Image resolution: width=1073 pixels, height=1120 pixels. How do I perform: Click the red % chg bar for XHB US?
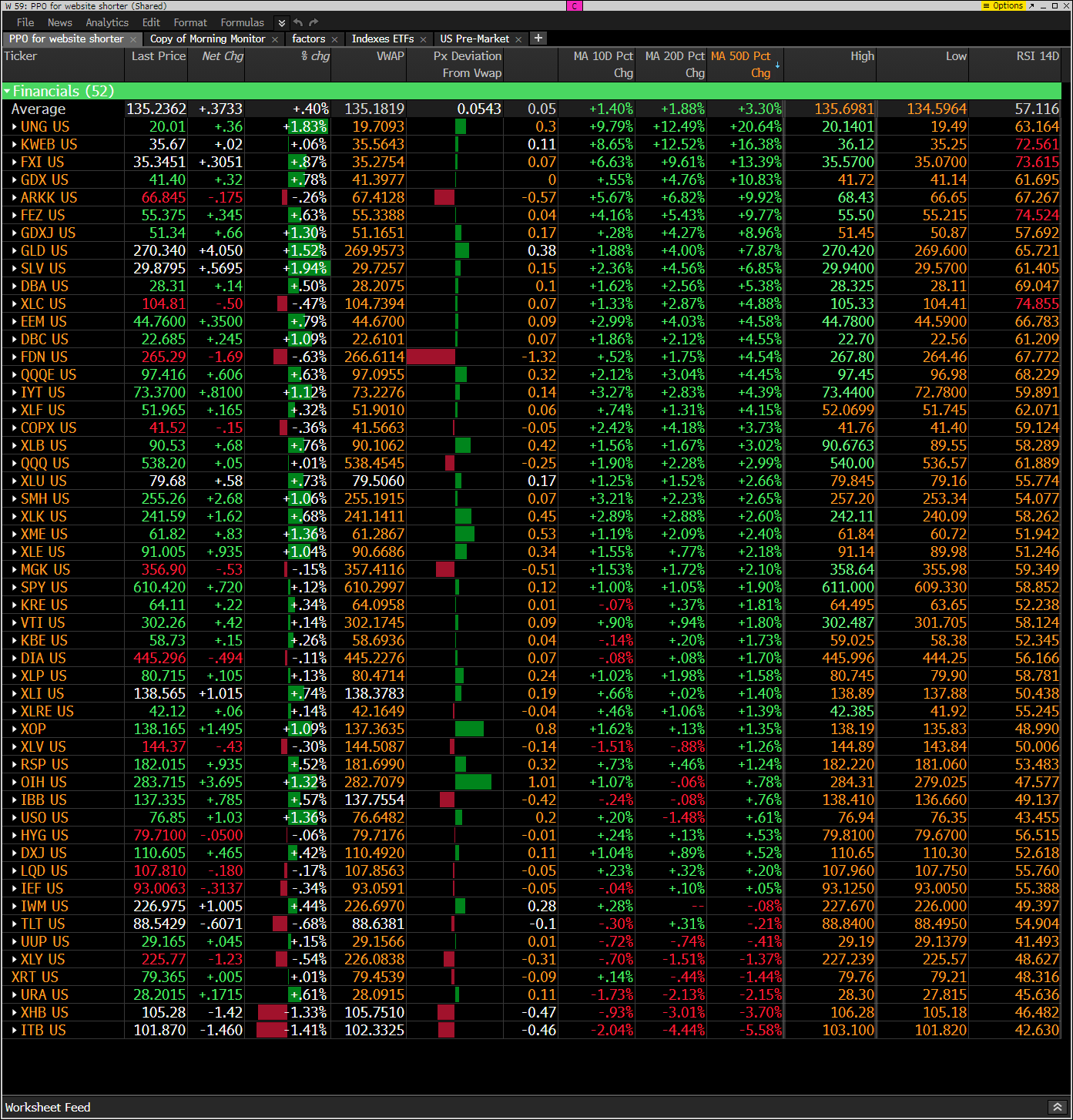click(x=273, y=1012)
